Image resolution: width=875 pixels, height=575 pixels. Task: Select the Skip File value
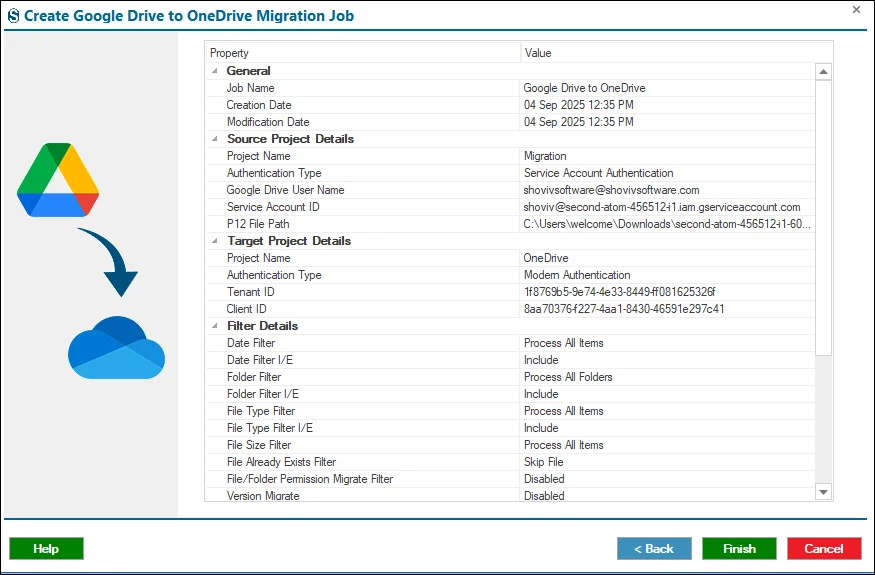tap(544, 462)
